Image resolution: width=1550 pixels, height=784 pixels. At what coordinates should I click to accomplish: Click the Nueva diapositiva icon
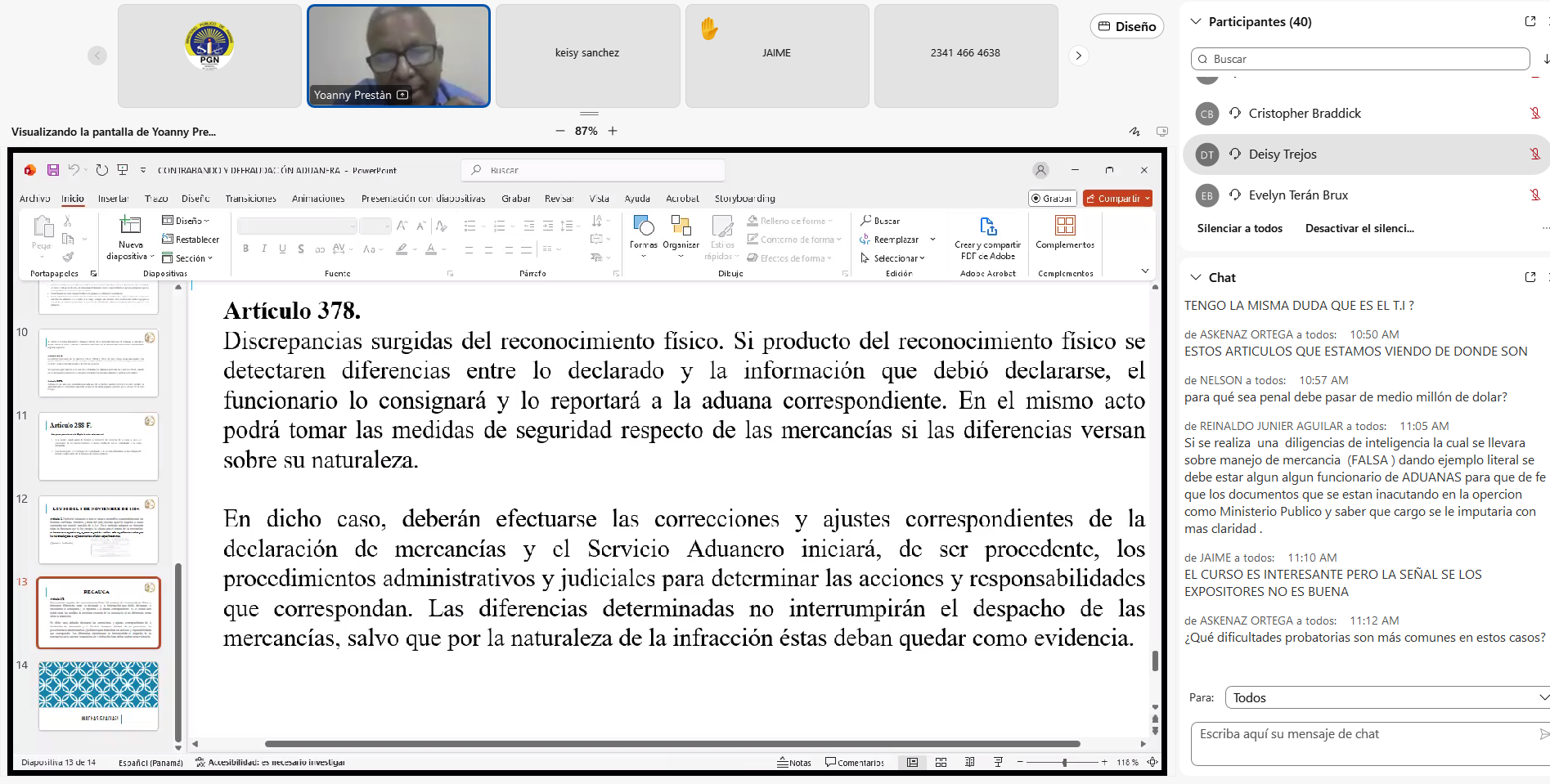click(x=130, y=226)
